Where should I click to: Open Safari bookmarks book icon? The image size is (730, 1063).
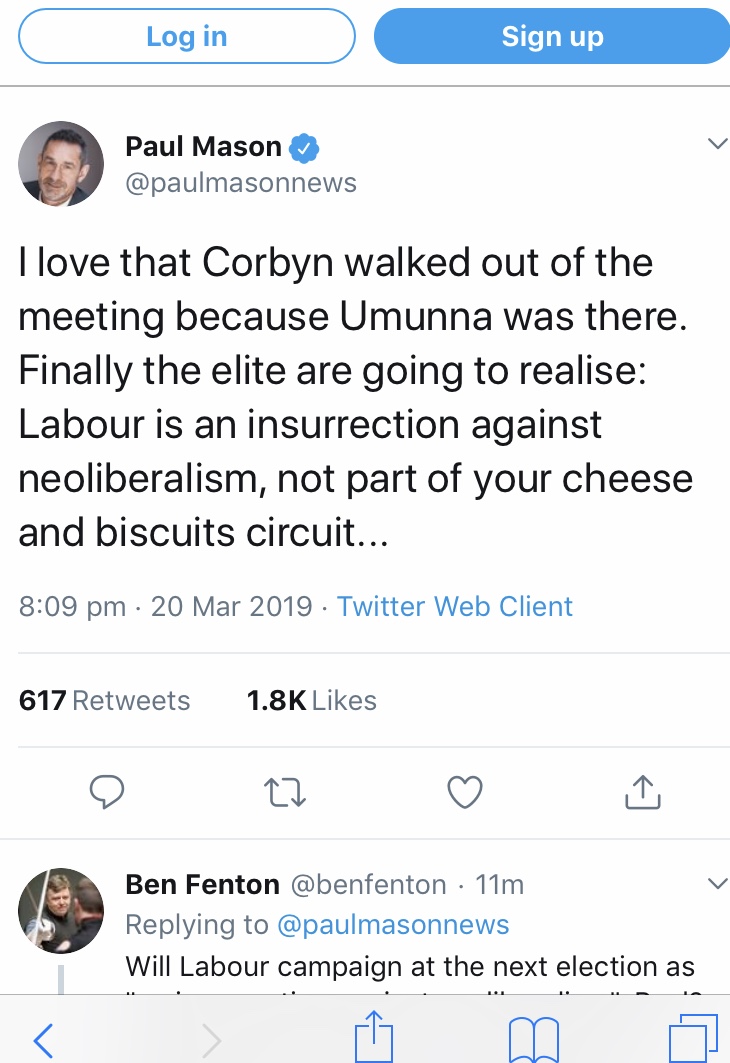(x=533, y=1040)
